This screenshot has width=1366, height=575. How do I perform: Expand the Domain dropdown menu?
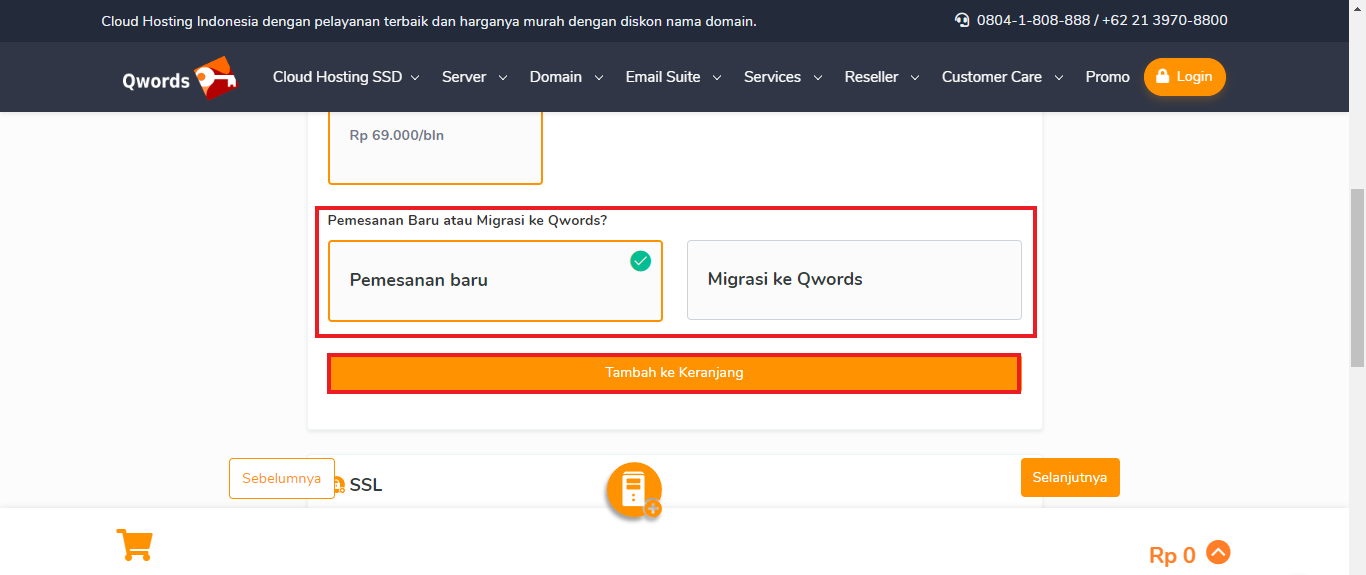pos(566,77)
